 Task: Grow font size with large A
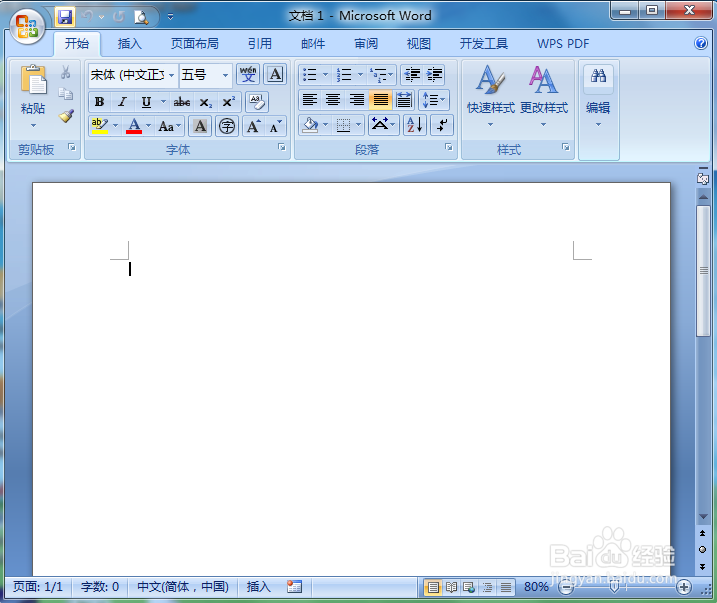(254, 126)
